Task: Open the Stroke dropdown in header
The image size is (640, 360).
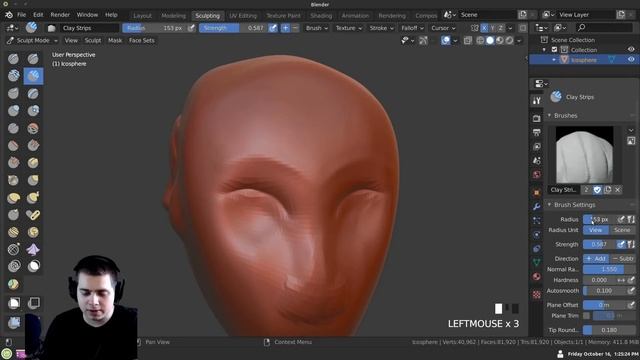Action: [381, 28]
